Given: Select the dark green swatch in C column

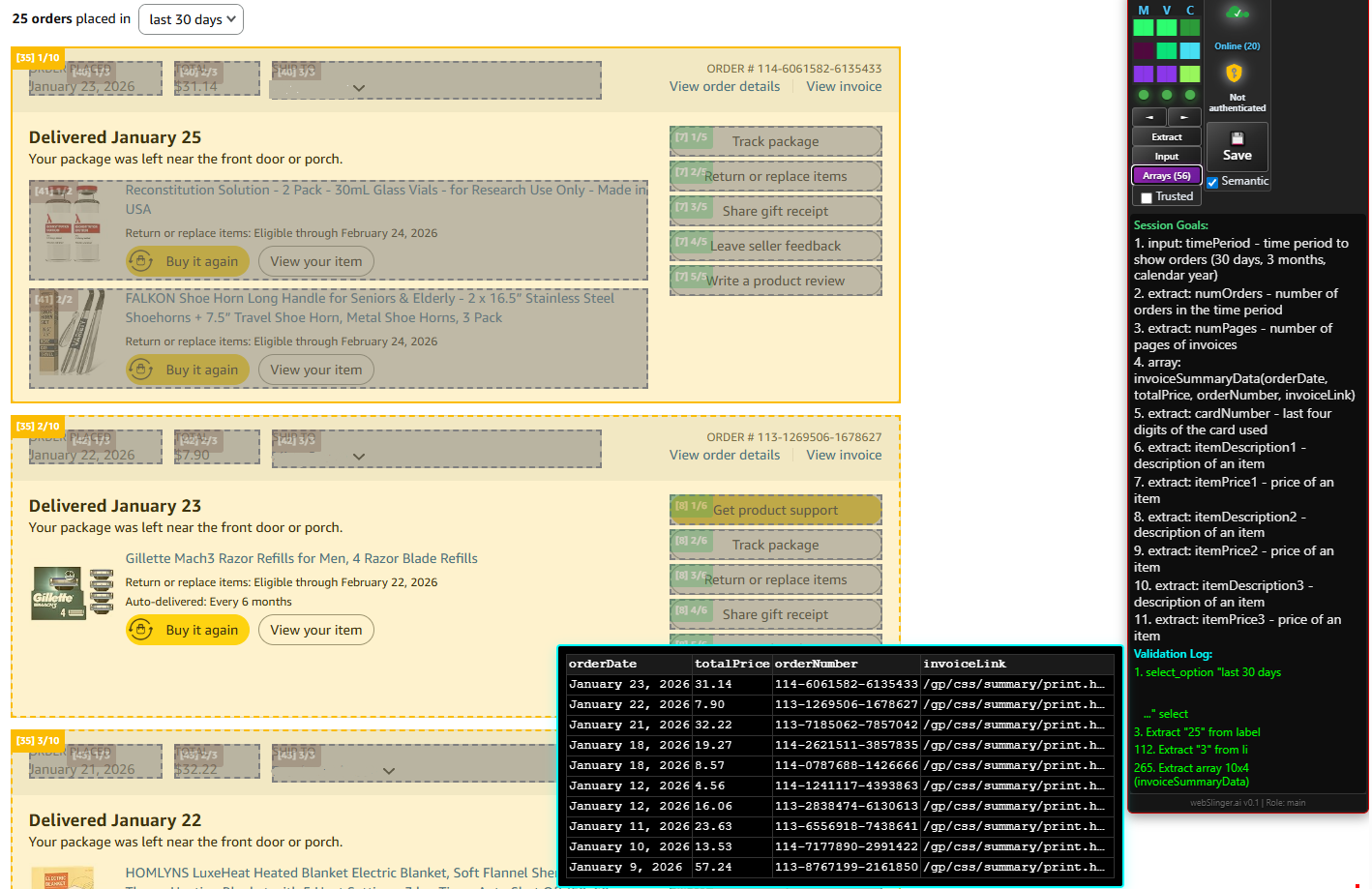Looking at the screenshot, I should pos(1190,28).
